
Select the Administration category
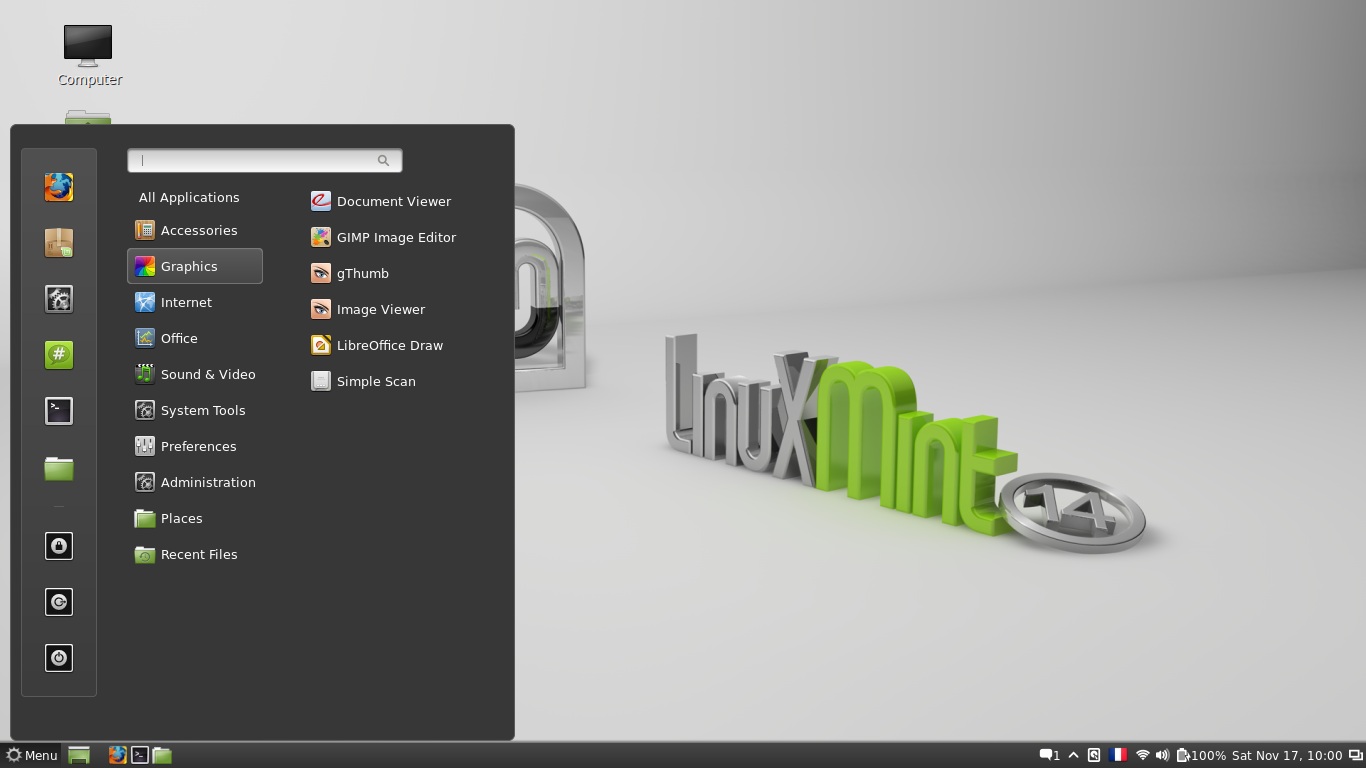point(195,482)
